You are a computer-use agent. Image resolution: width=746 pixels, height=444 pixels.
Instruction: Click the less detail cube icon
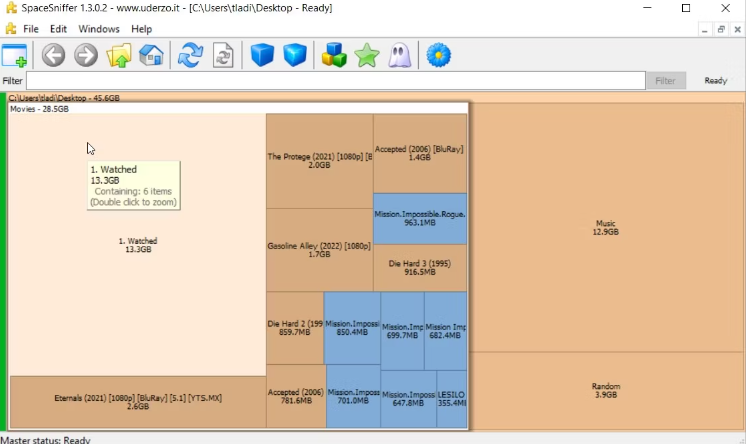pos(262,55)
